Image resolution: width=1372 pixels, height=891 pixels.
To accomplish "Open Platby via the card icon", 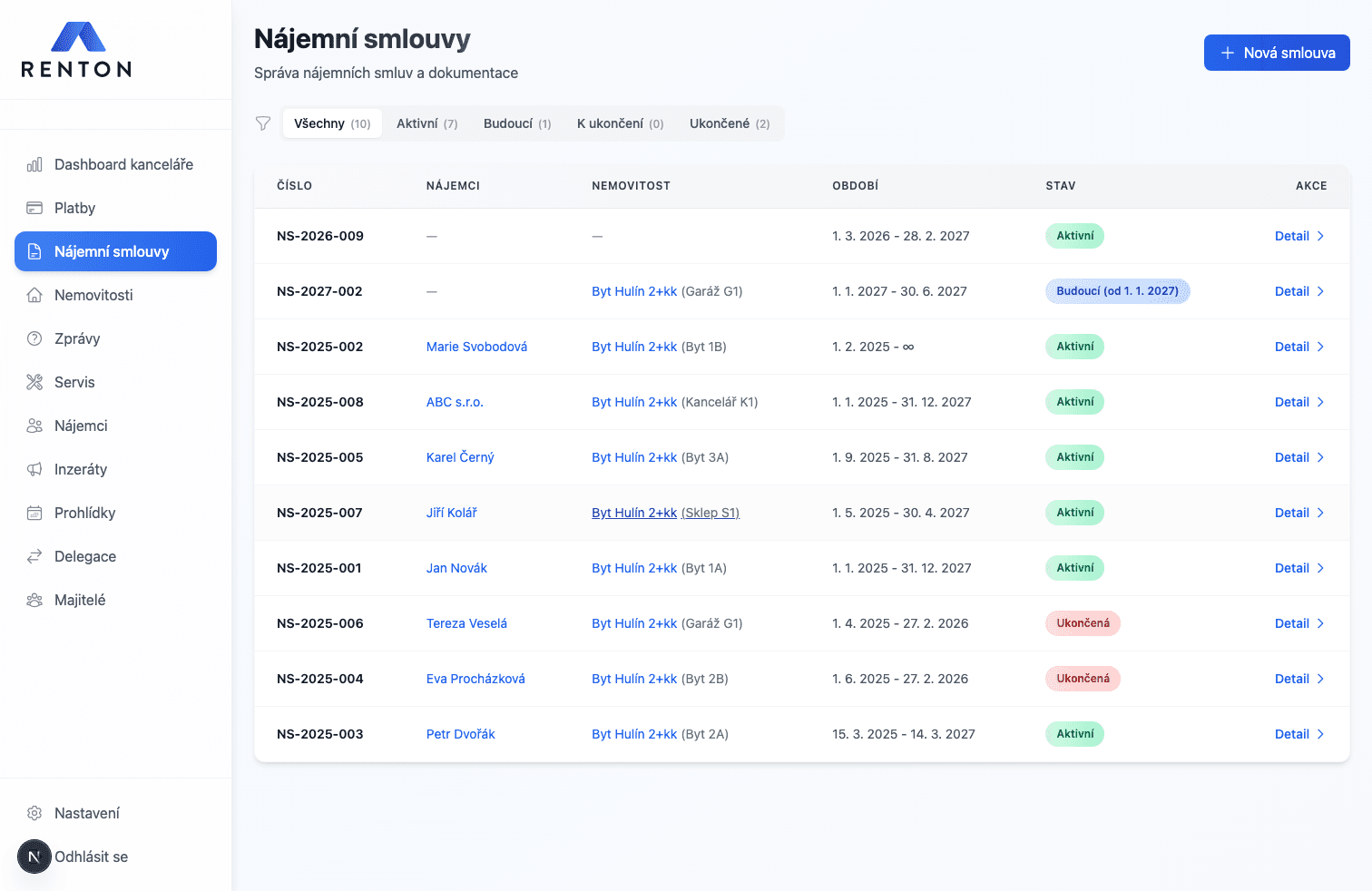I will 34,208.
